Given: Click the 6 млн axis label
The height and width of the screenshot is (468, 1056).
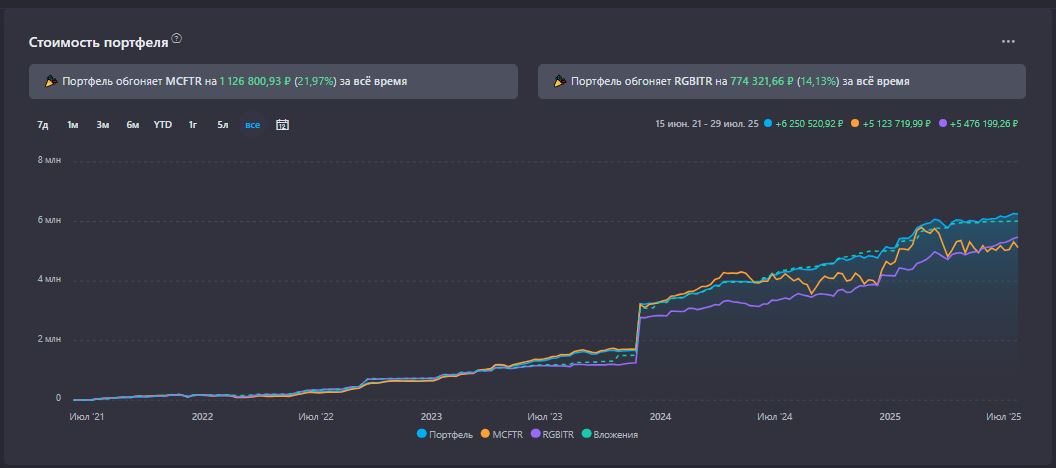Looking at the screenshot, I should tap(48, 220).
